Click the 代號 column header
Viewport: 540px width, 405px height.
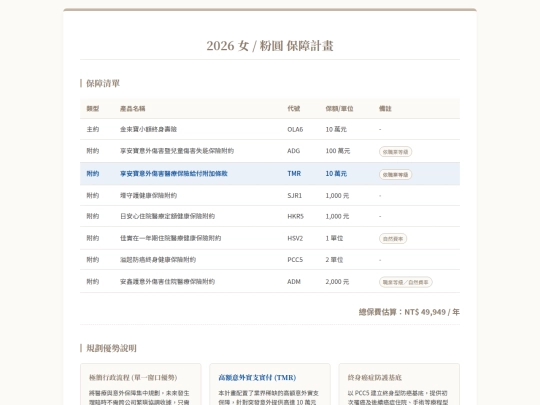(x=294, y=108)
